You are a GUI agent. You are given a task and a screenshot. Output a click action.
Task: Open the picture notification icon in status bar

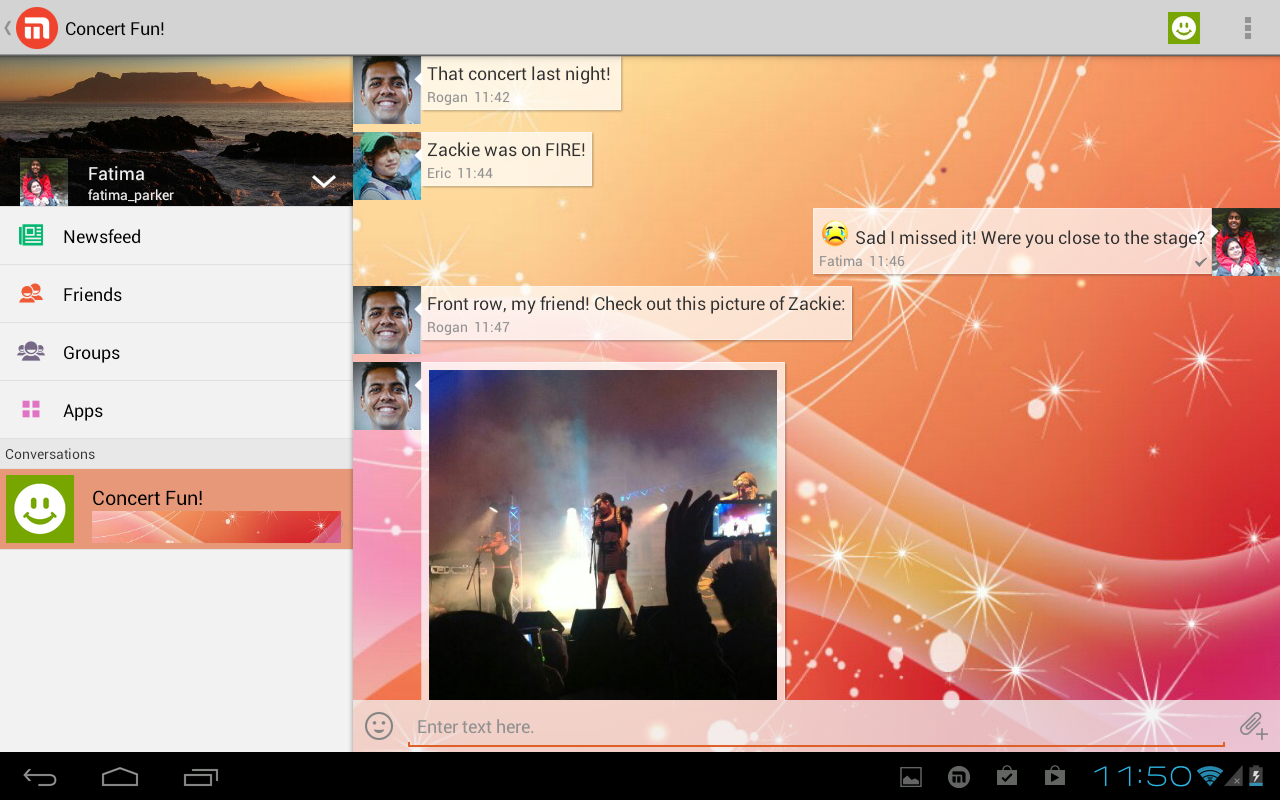click(911, 777)
